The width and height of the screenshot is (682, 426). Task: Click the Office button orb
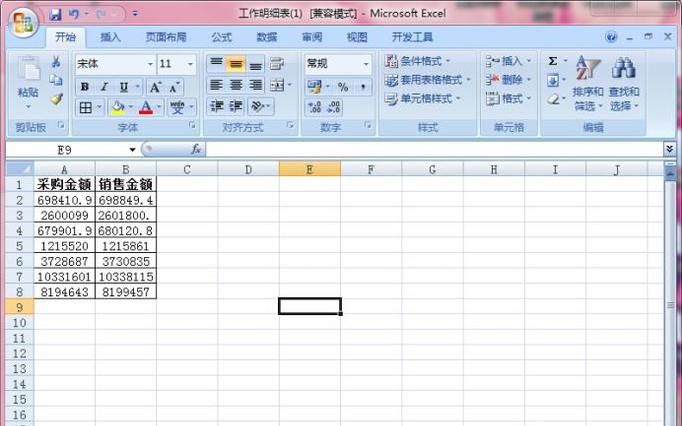pos(23,22)
